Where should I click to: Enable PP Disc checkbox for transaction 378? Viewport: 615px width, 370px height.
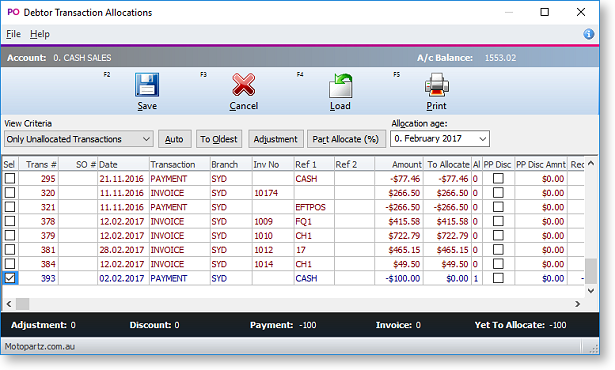tap(498, 221)
